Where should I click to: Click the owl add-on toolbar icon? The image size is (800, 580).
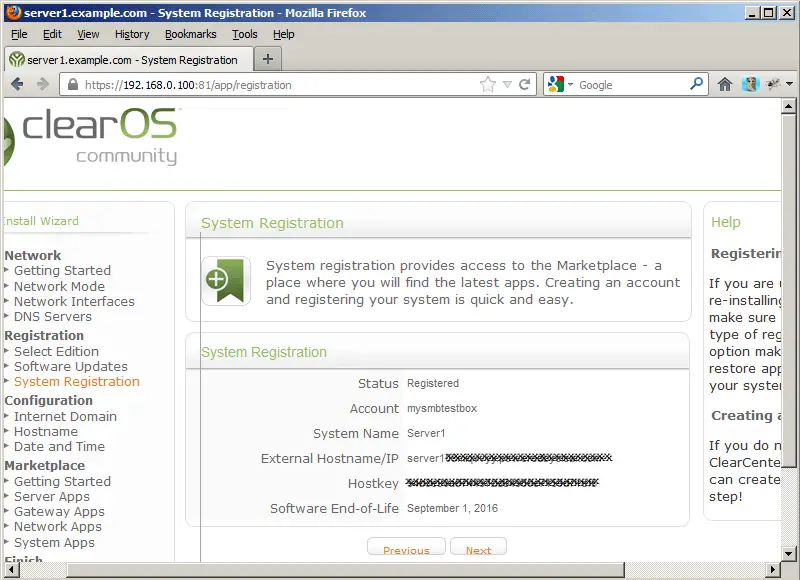pos(750,84)
